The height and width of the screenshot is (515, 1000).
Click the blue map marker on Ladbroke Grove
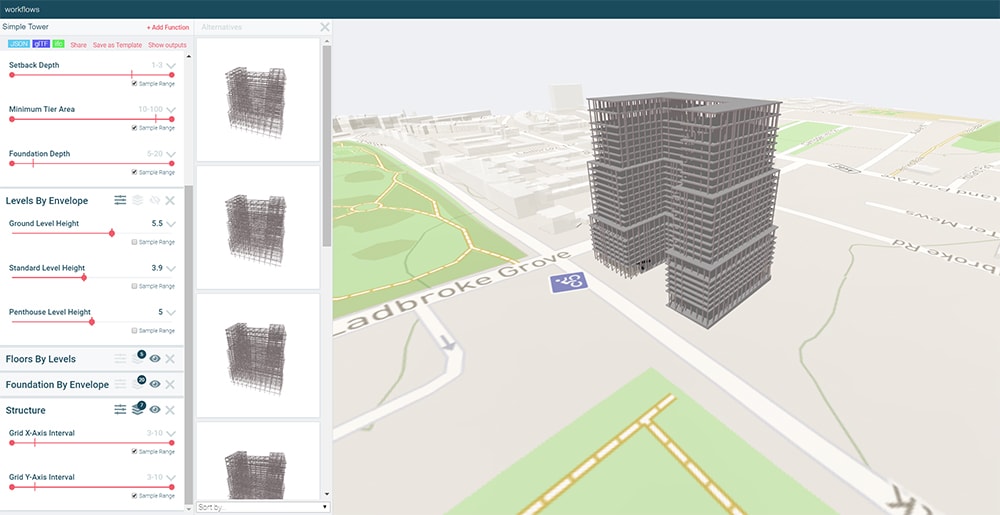coord(568,283)
